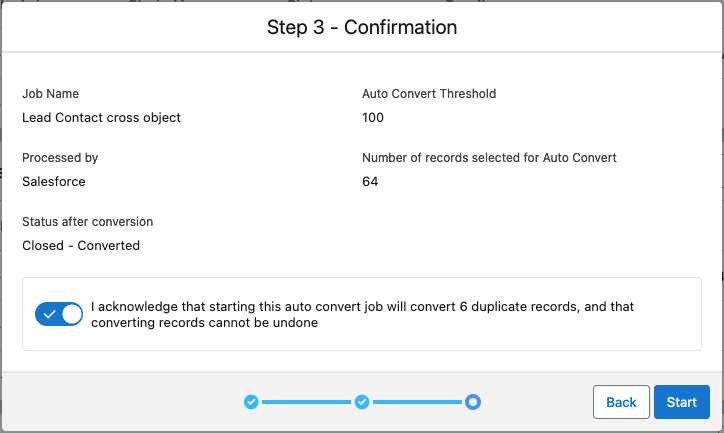
Task: Click the Processed by field label
Action: click(60, 158)
